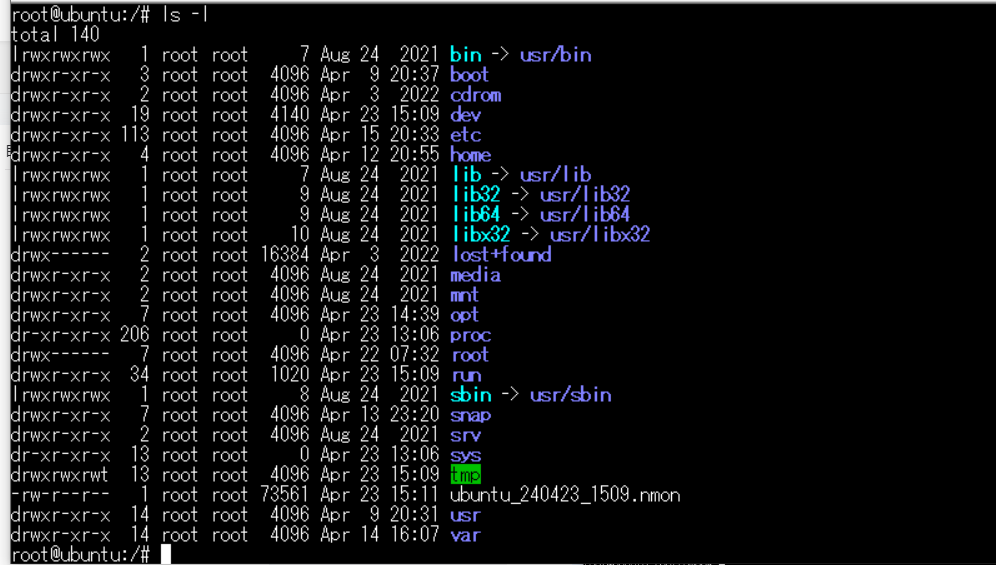996x565 pixels.
Task: Click the 'lib' symlink name
Action: click(x=467, y=175)
